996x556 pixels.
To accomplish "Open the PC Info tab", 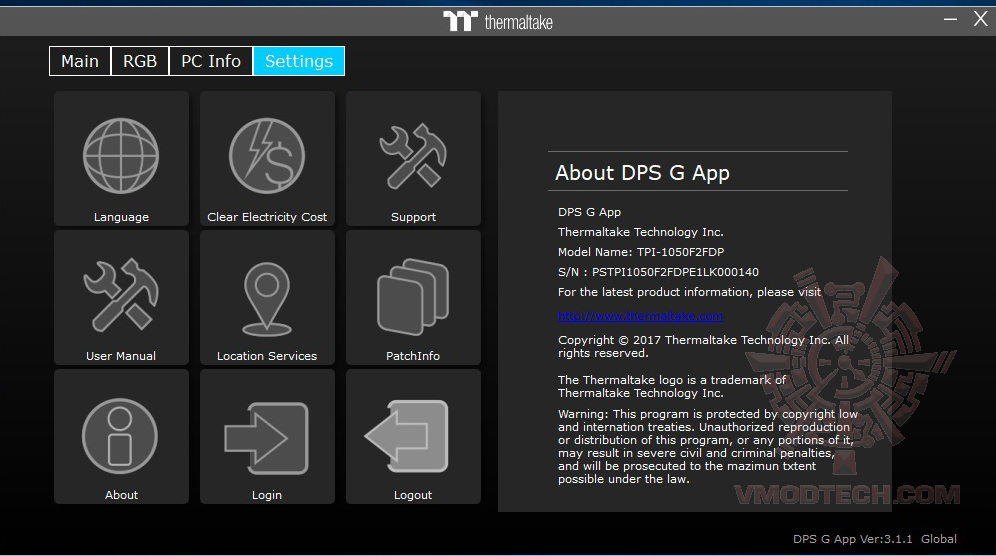I will (x=211, y=61).
